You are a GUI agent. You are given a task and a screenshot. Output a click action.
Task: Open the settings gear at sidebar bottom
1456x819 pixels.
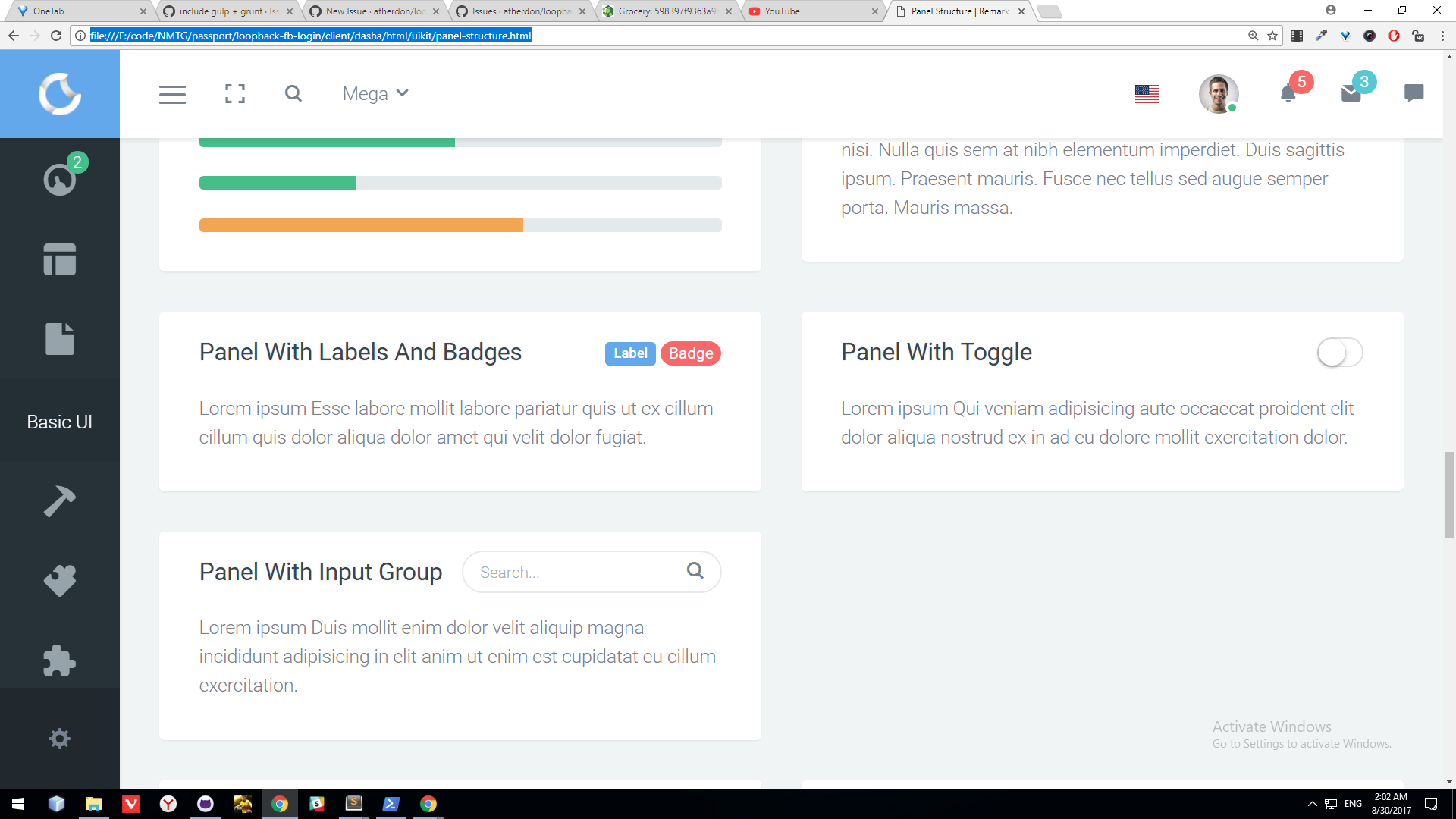coord(60,739)
